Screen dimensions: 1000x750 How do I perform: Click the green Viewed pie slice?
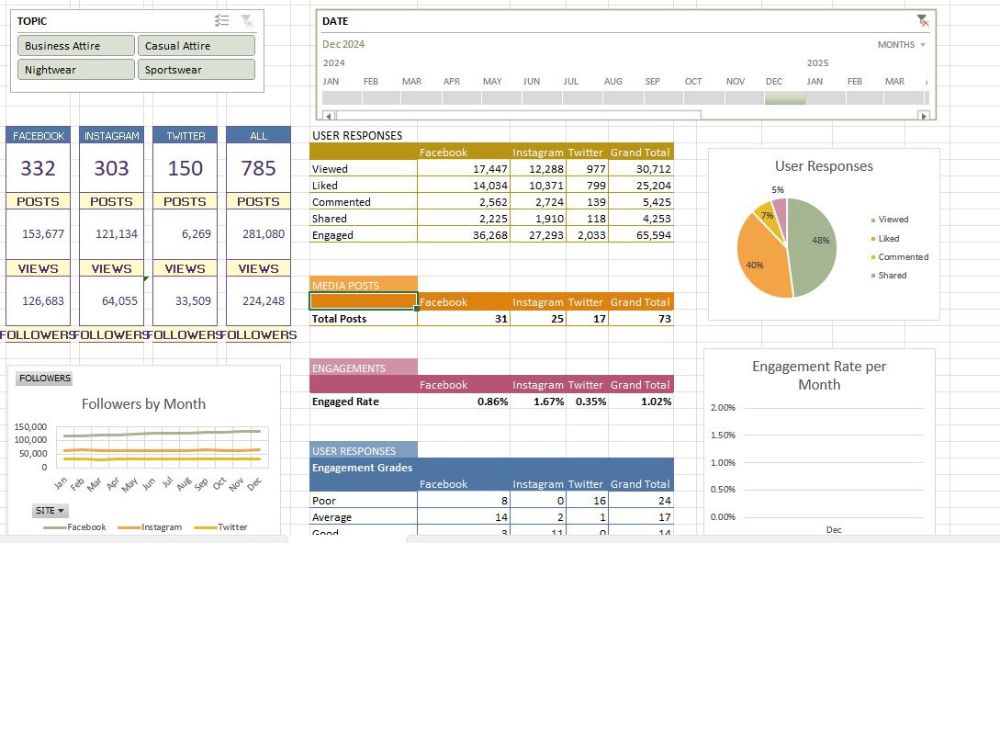(813, 246)
